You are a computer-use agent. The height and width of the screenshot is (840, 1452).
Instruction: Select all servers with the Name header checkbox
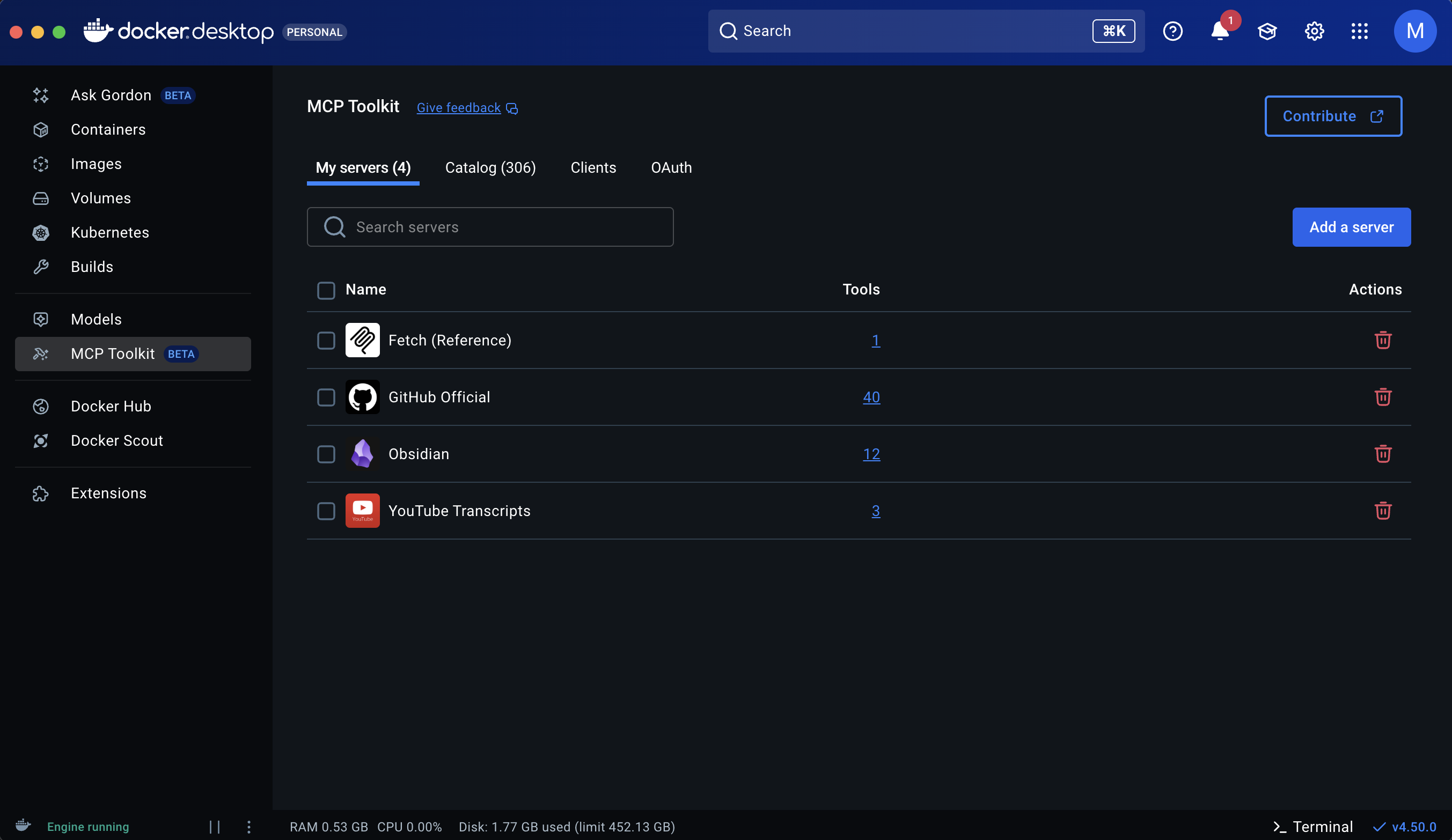(x=326, y=290)
